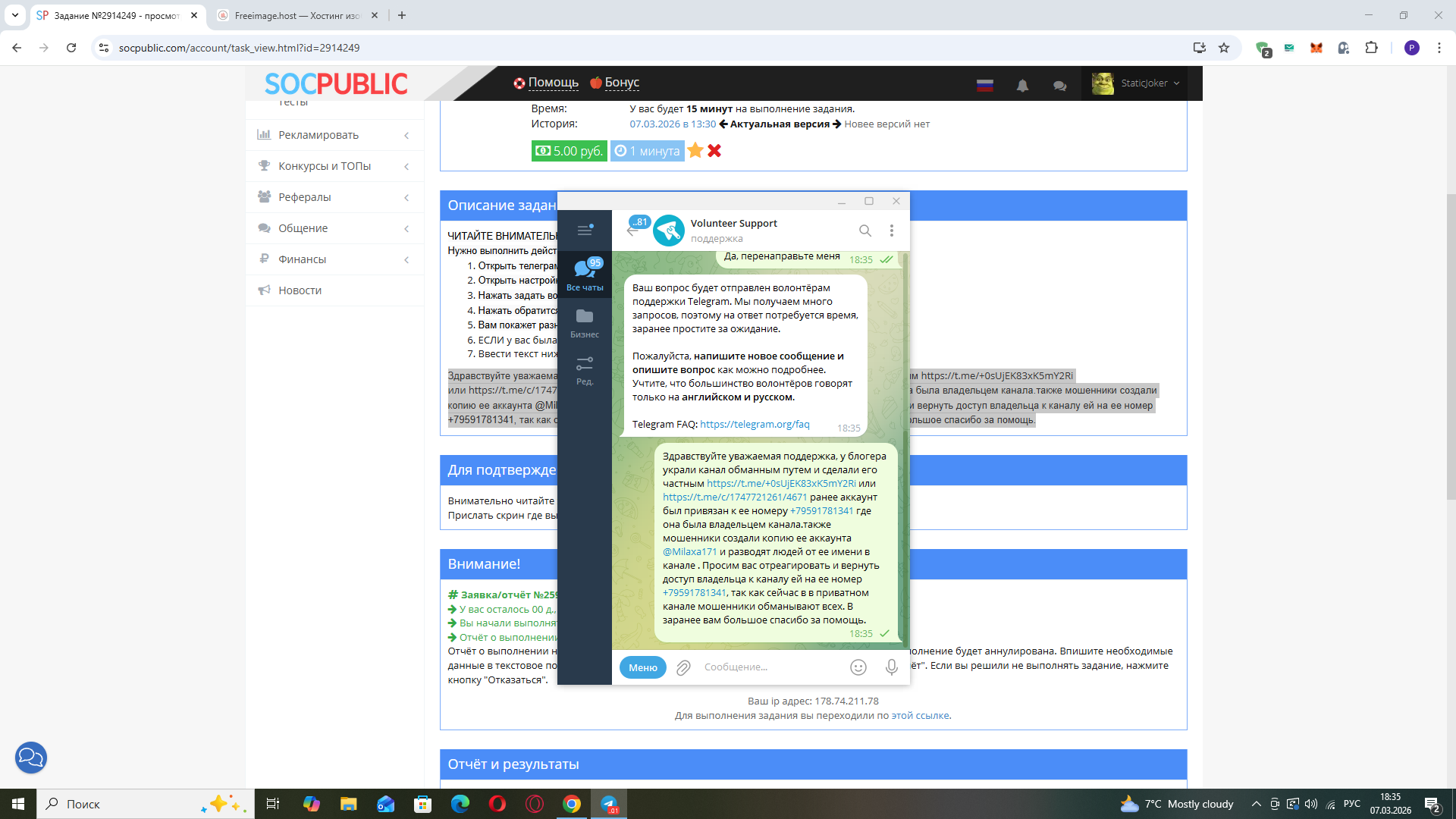Open the Chrome profile avatar
Viewport: 1456px width, 819px height.
tap(1412, 48)
